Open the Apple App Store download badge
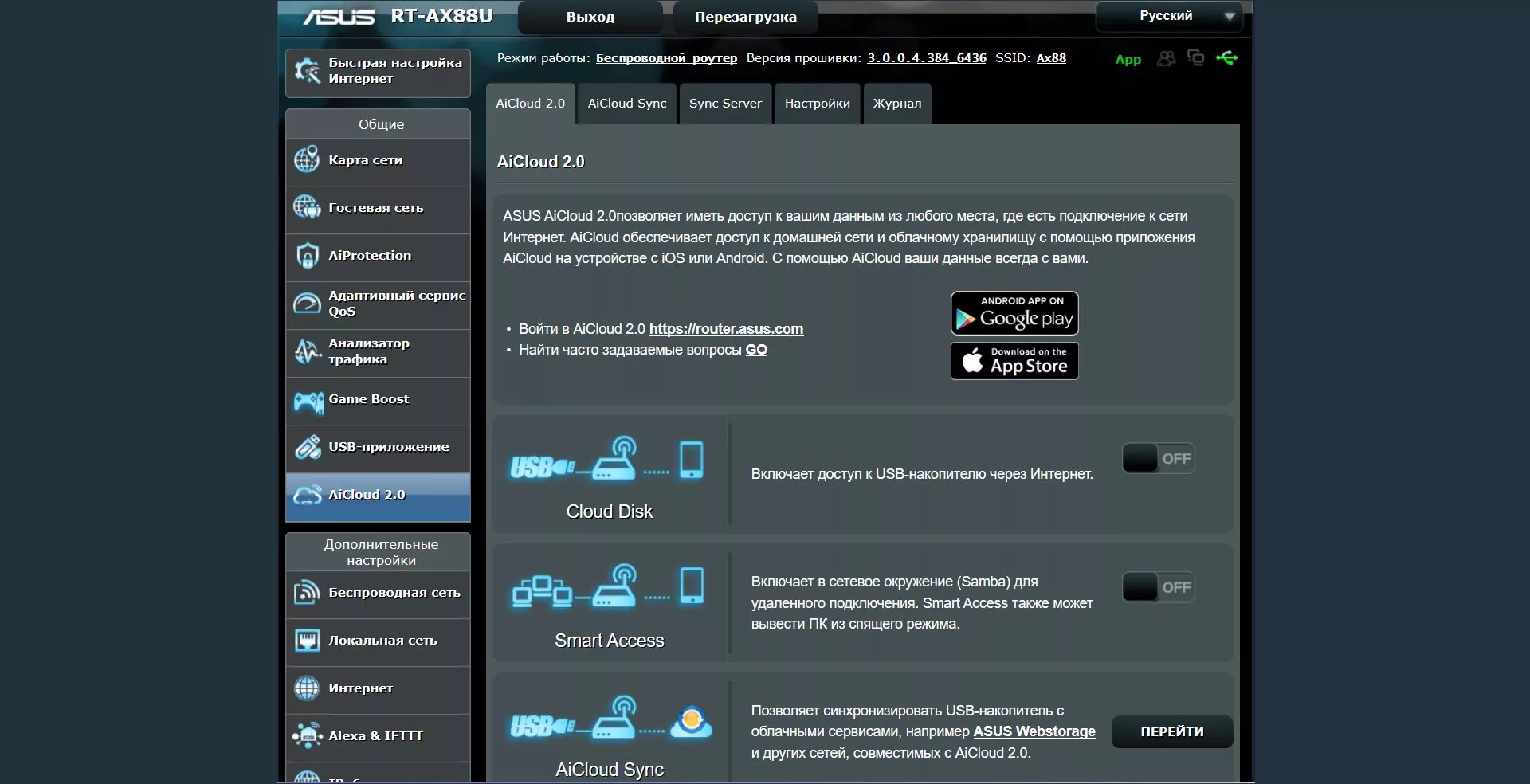This screenshot has width=1530, height=784. click(x=1014, y=361)
